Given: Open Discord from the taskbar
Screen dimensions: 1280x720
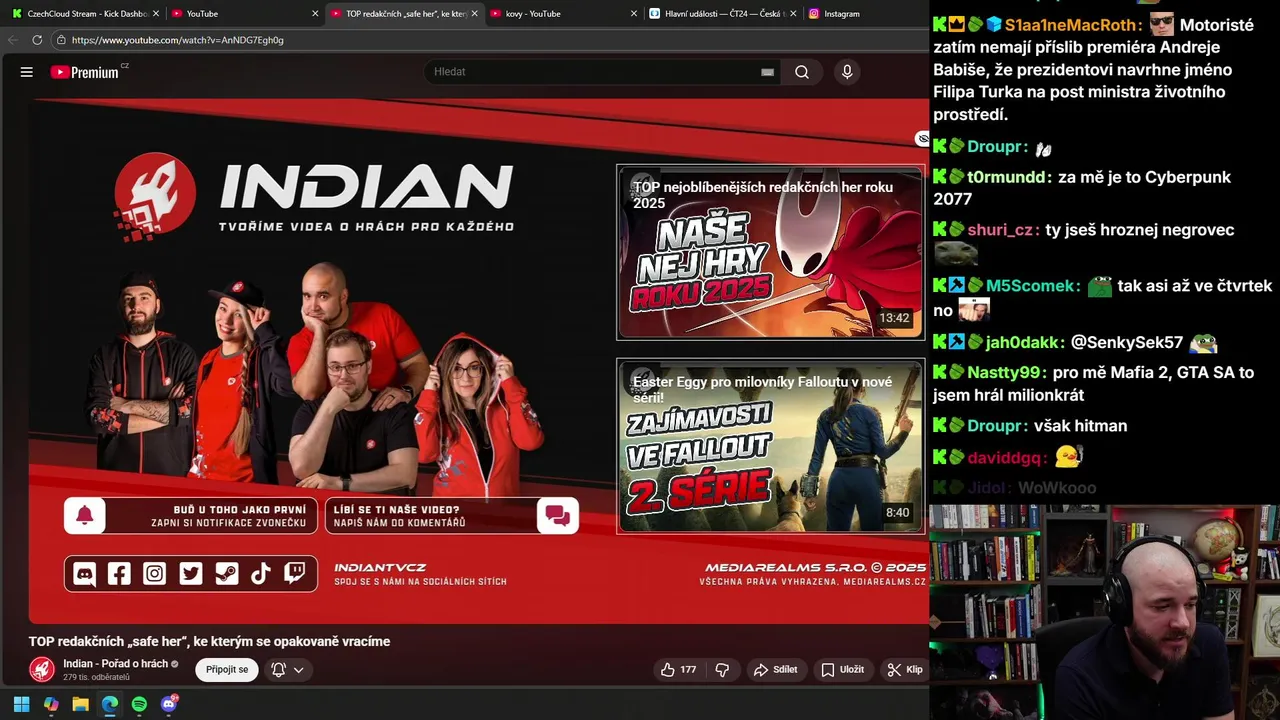Looking at the screenshot, I should [x=169, y=704].
